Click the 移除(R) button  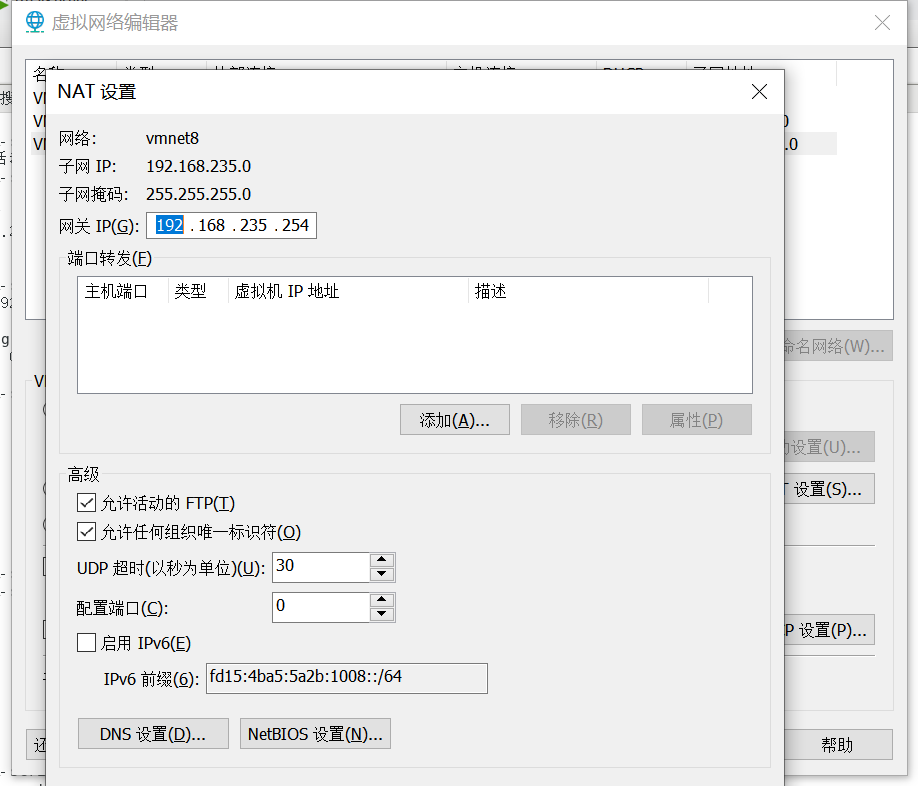(x=576, y=420)
